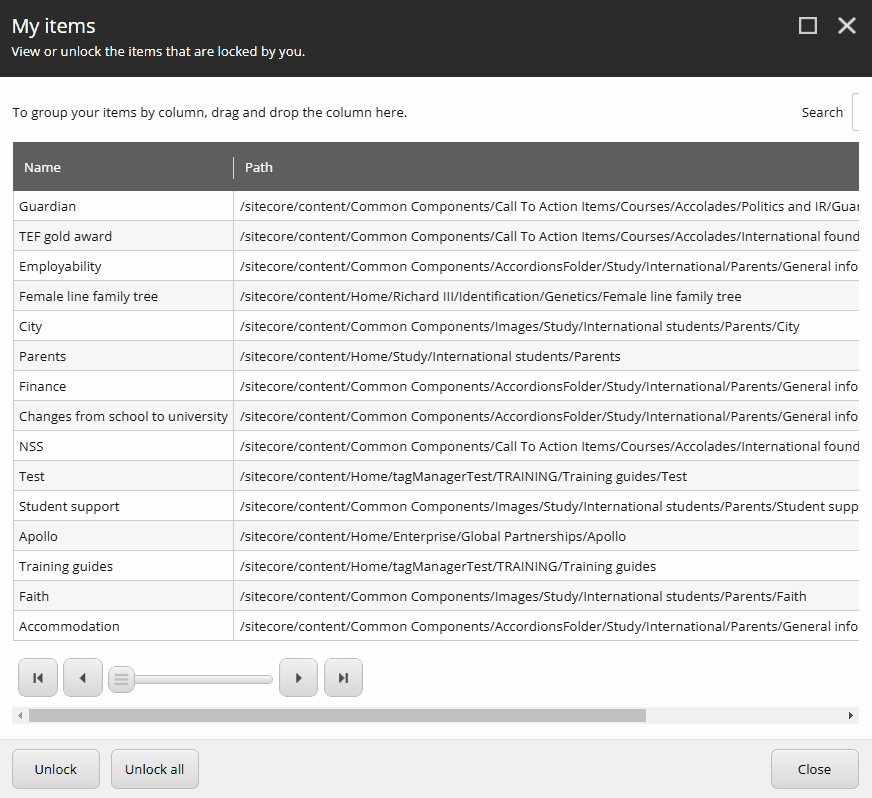
Task: Maximize the My items dialog
Action: tap(807, 25)
